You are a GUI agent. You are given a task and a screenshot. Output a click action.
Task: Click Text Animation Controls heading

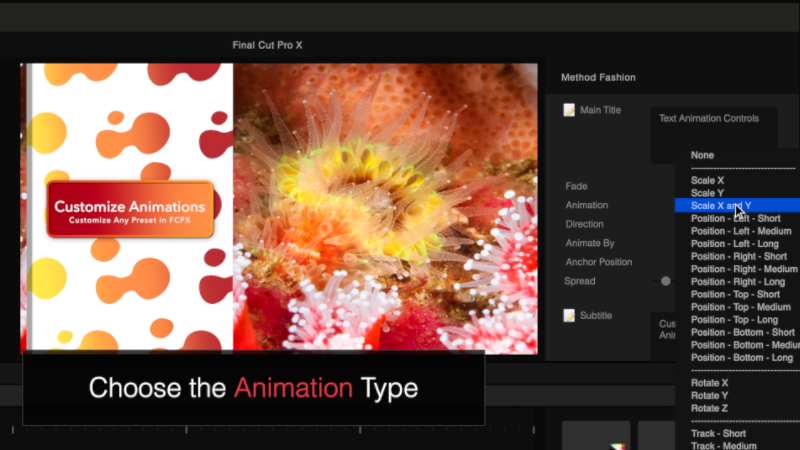[709, 118]
